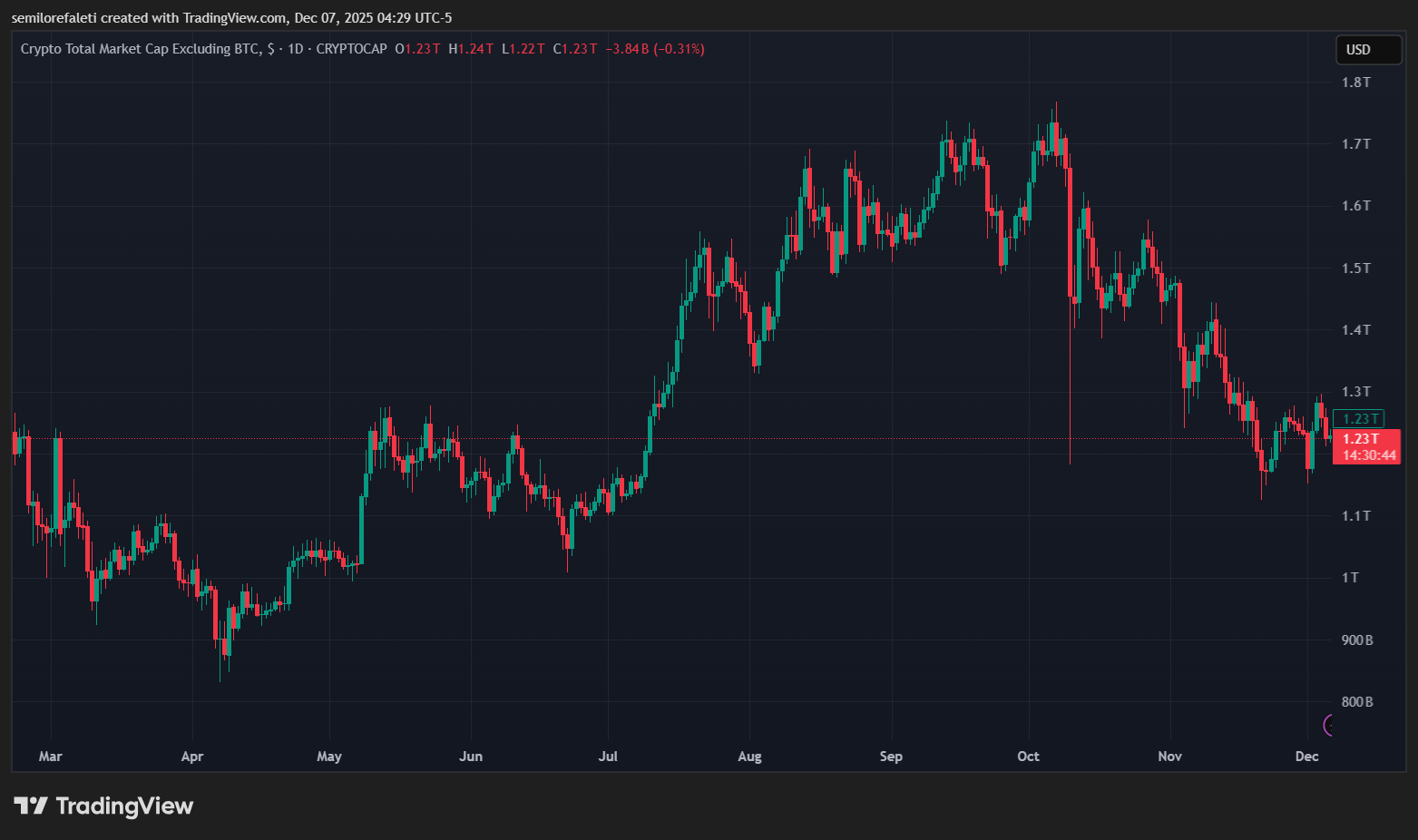Click the USD button in the top right corner

1368,50
